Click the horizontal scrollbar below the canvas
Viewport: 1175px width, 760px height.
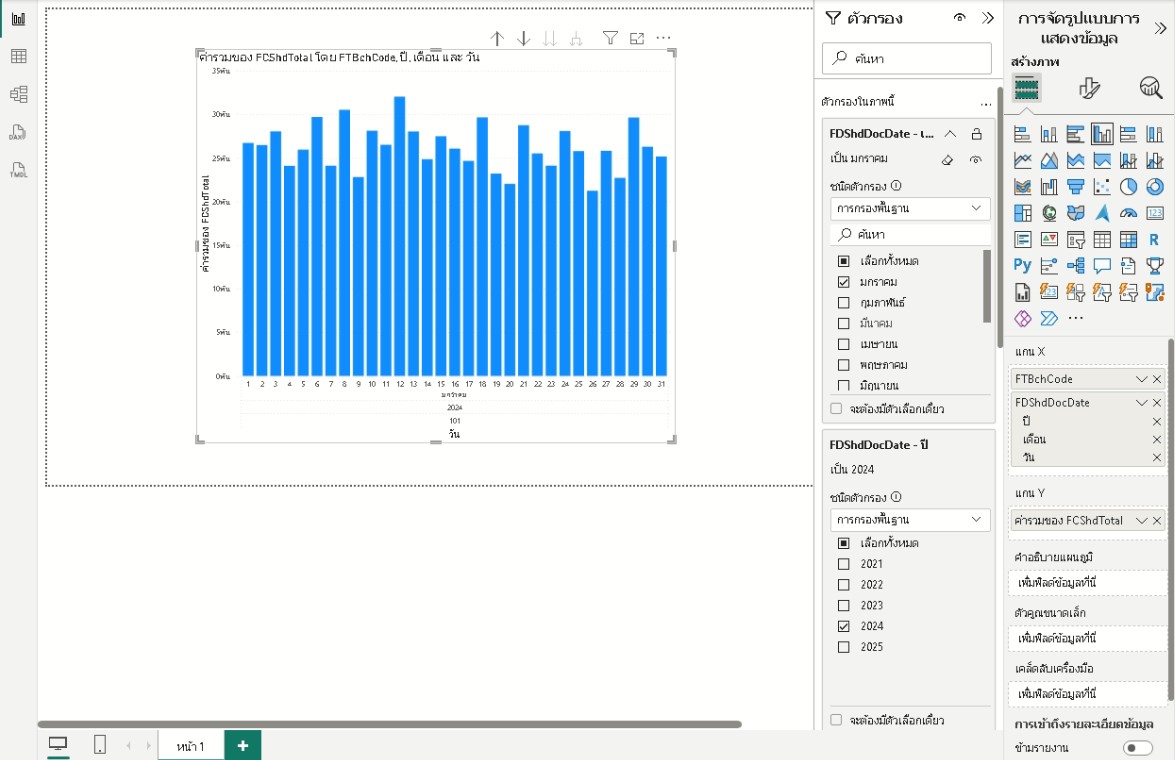point(390,724)
